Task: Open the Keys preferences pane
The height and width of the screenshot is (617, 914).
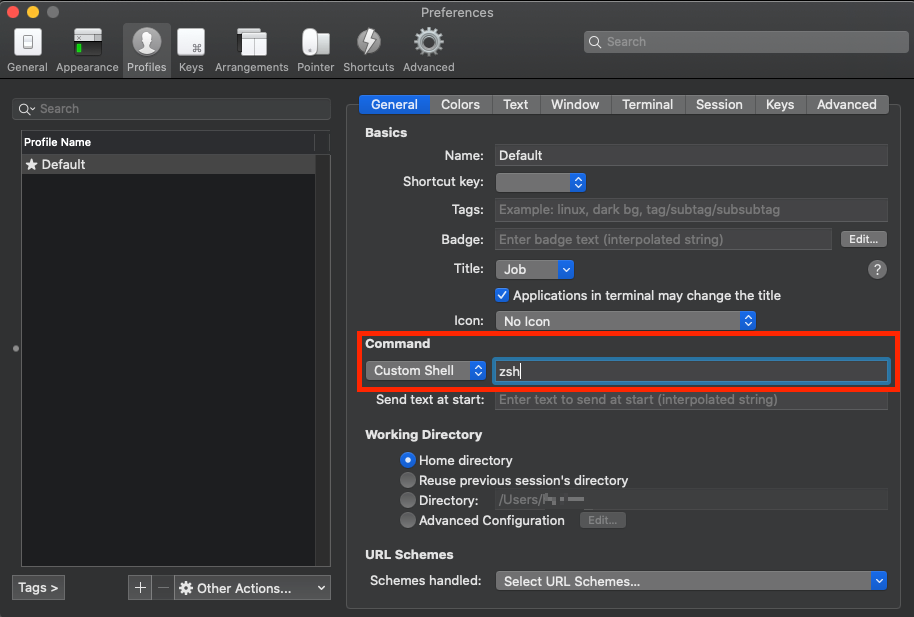Action: coord(190,48)
